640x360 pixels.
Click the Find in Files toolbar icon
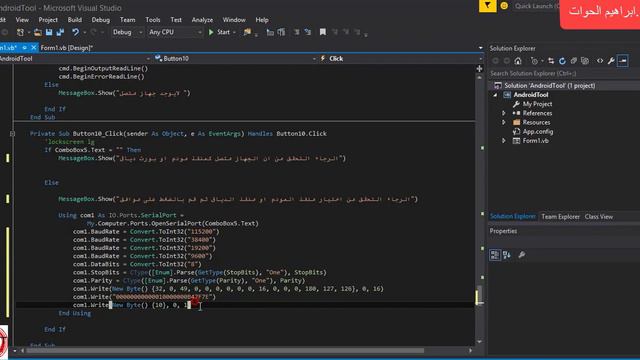point(247,32)
